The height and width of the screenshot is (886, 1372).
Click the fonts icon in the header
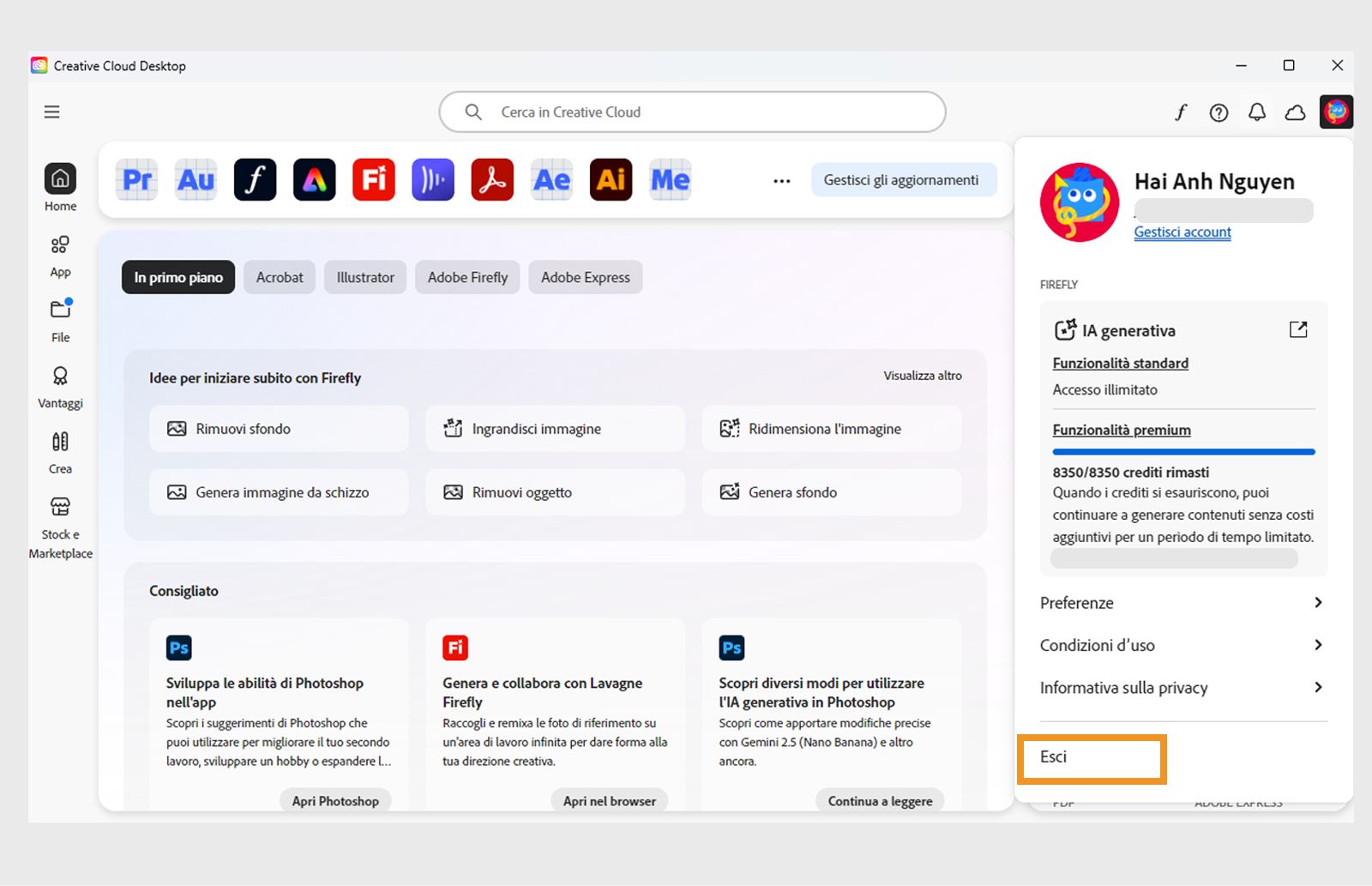[x=1181, y=112]
